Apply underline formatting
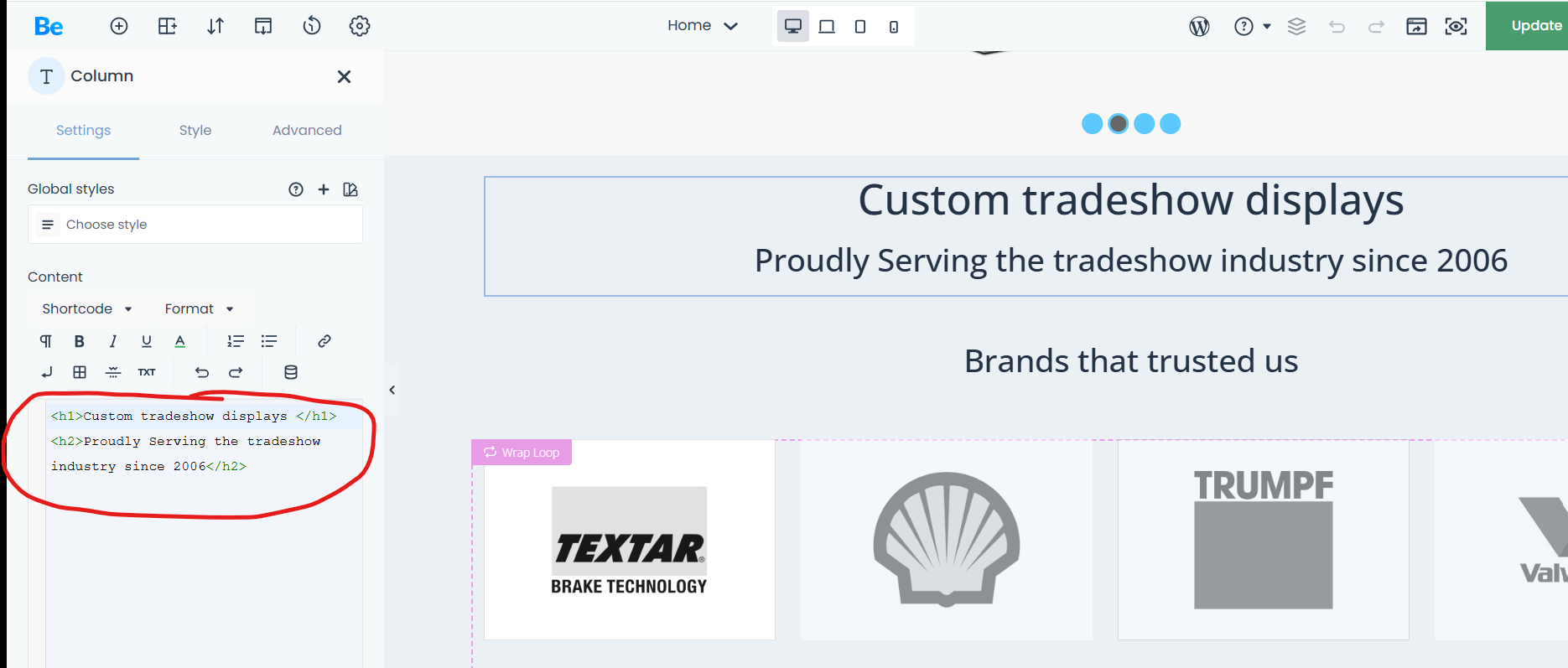The image size is (1568, 668). 147,341
